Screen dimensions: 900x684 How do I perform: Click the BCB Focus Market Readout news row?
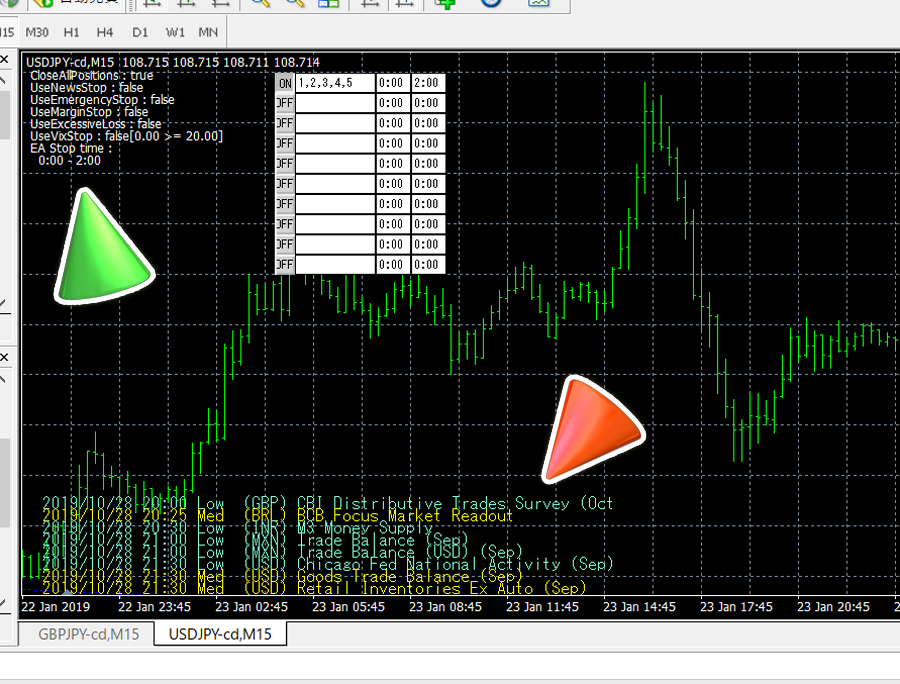point(277,516)
